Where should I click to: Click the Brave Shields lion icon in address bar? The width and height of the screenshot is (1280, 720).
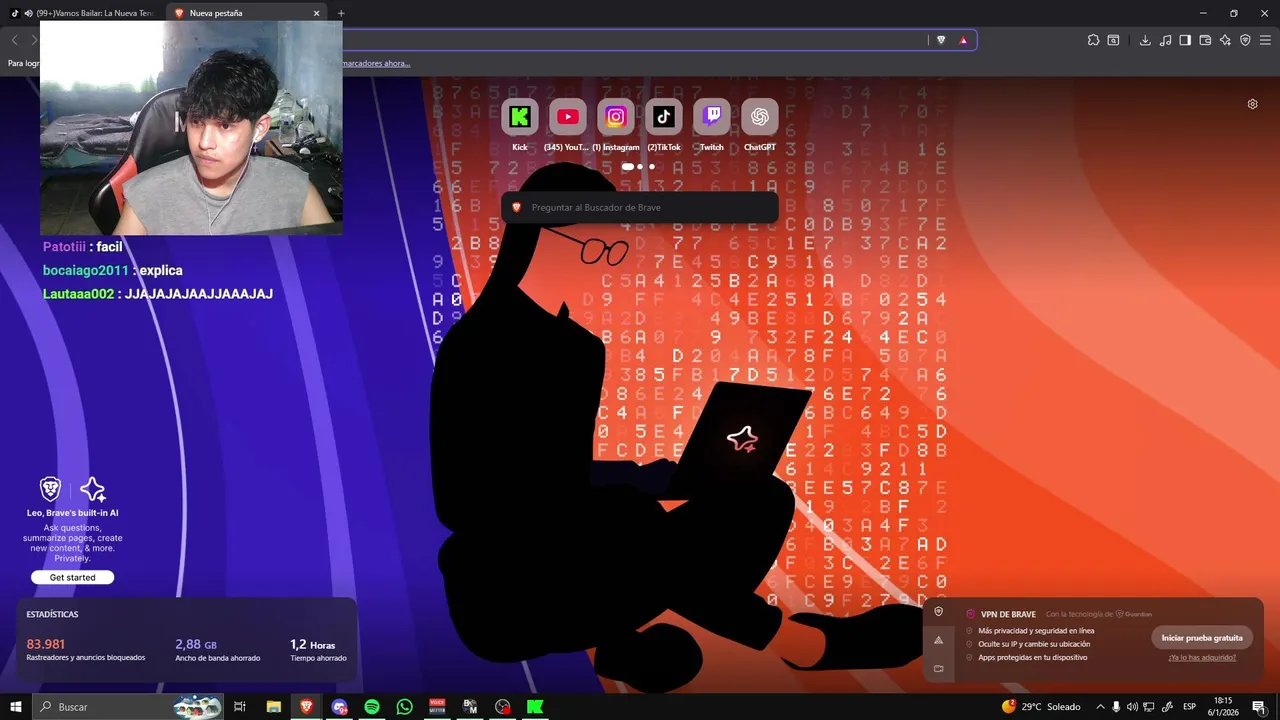[941, 40]
